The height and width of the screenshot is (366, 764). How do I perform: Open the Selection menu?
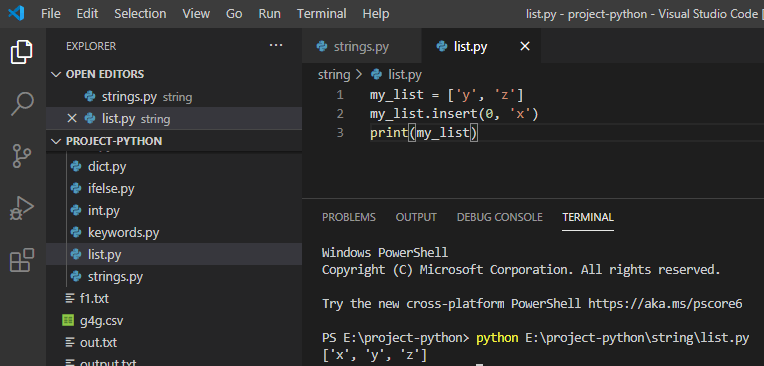140,14
